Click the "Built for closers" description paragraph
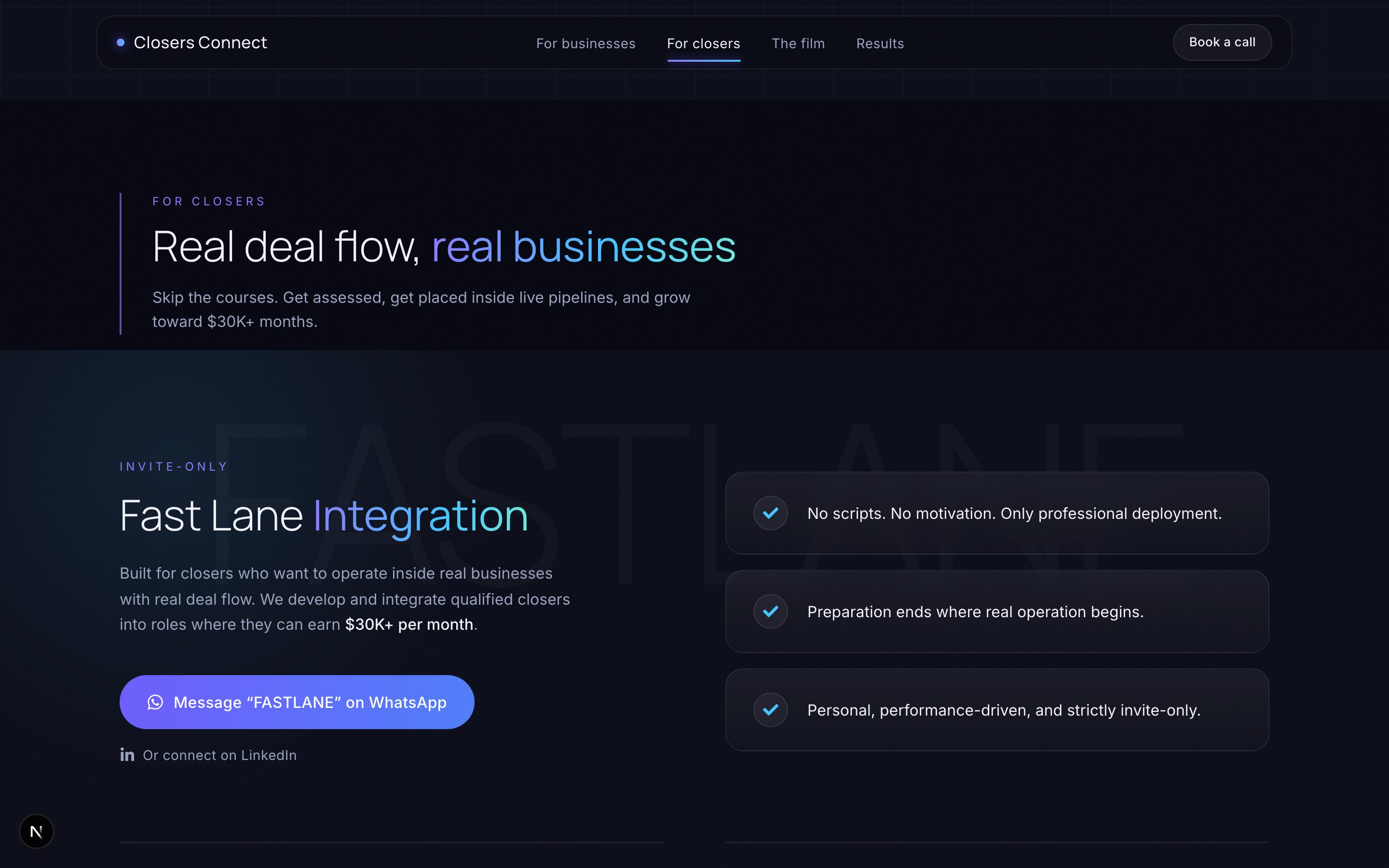Viewport: 1389px width, 868px height. click(344, 599)
